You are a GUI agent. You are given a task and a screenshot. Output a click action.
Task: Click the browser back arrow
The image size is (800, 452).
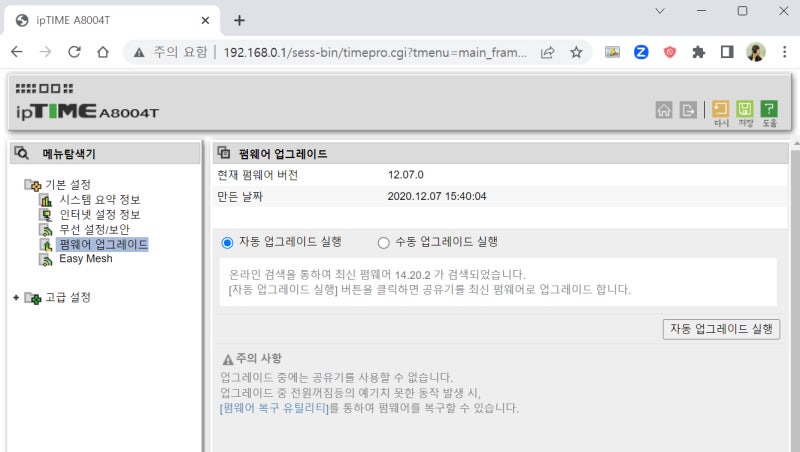point(17,52)
